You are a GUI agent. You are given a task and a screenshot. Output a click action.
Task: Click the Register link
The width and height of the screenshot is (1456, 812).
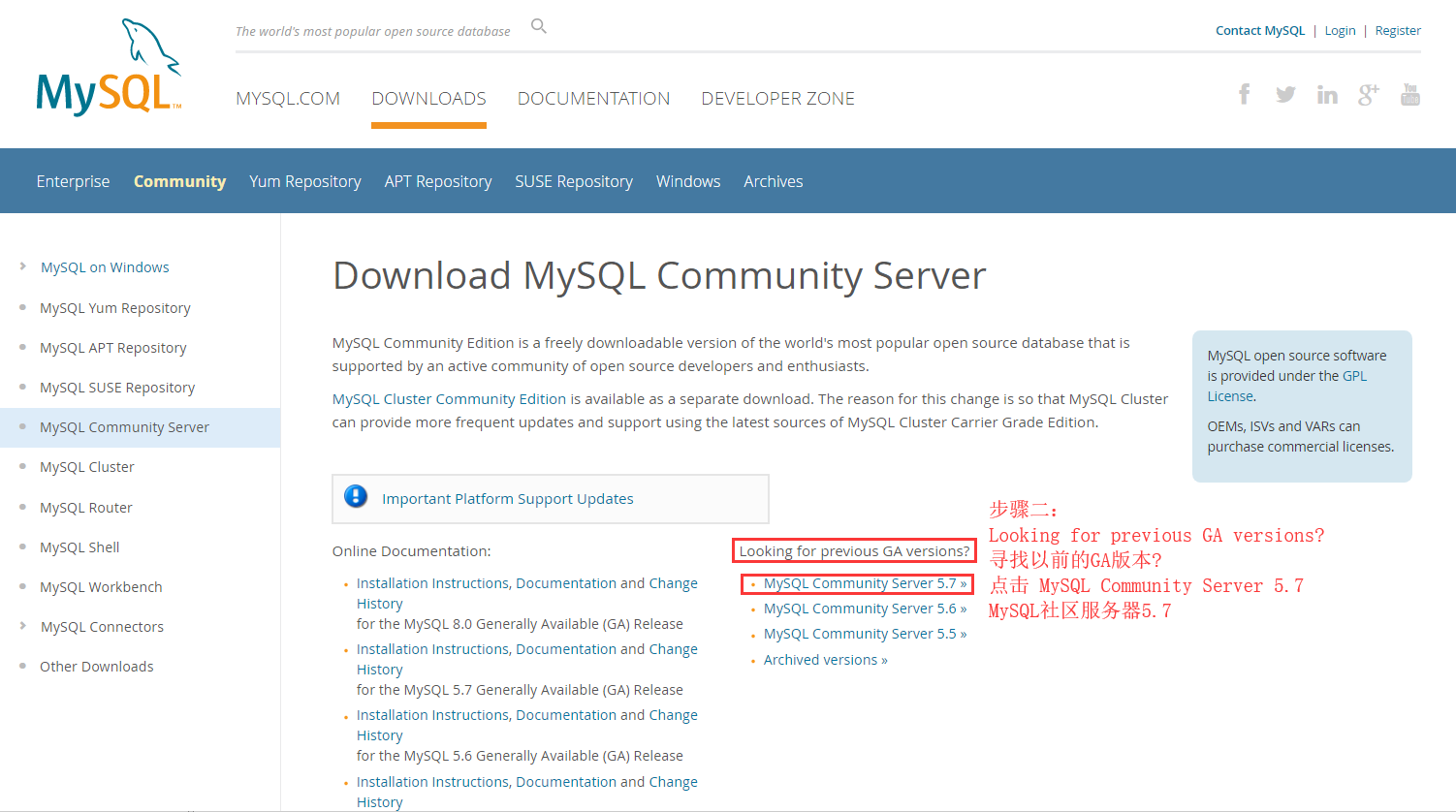1397,30
